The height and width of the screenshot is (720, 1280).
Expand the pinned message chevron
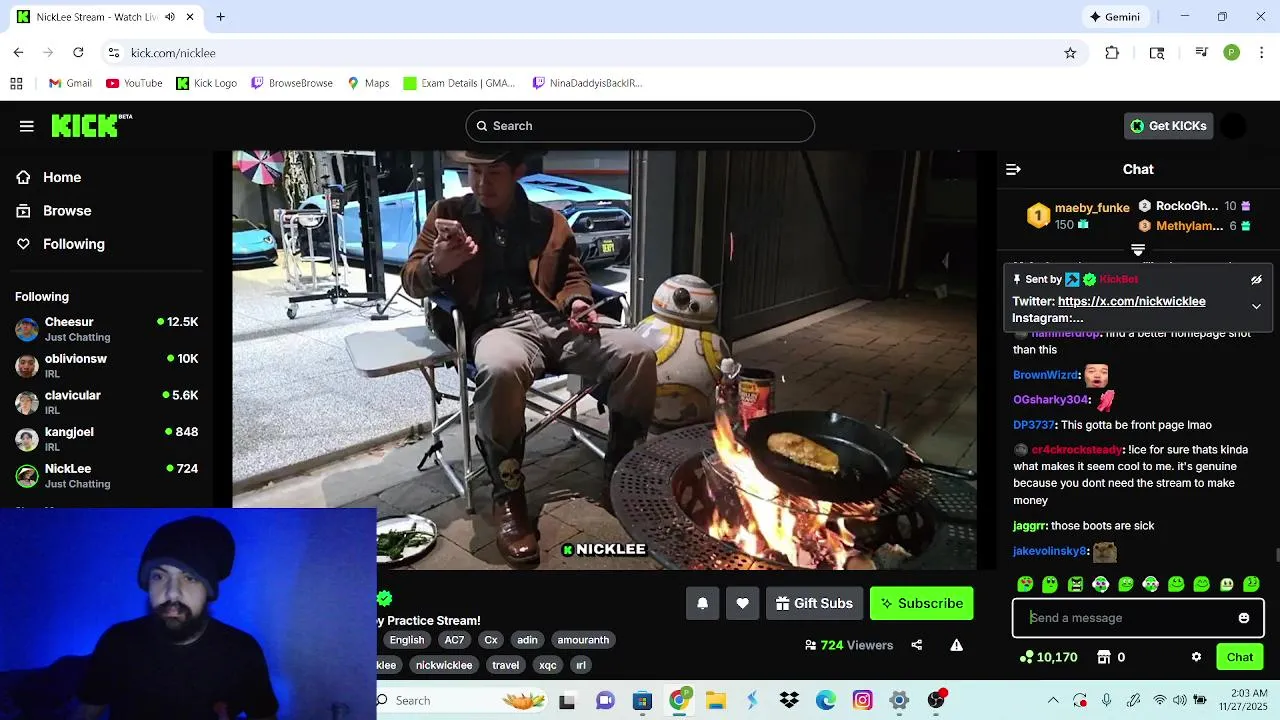(1256, 307)
